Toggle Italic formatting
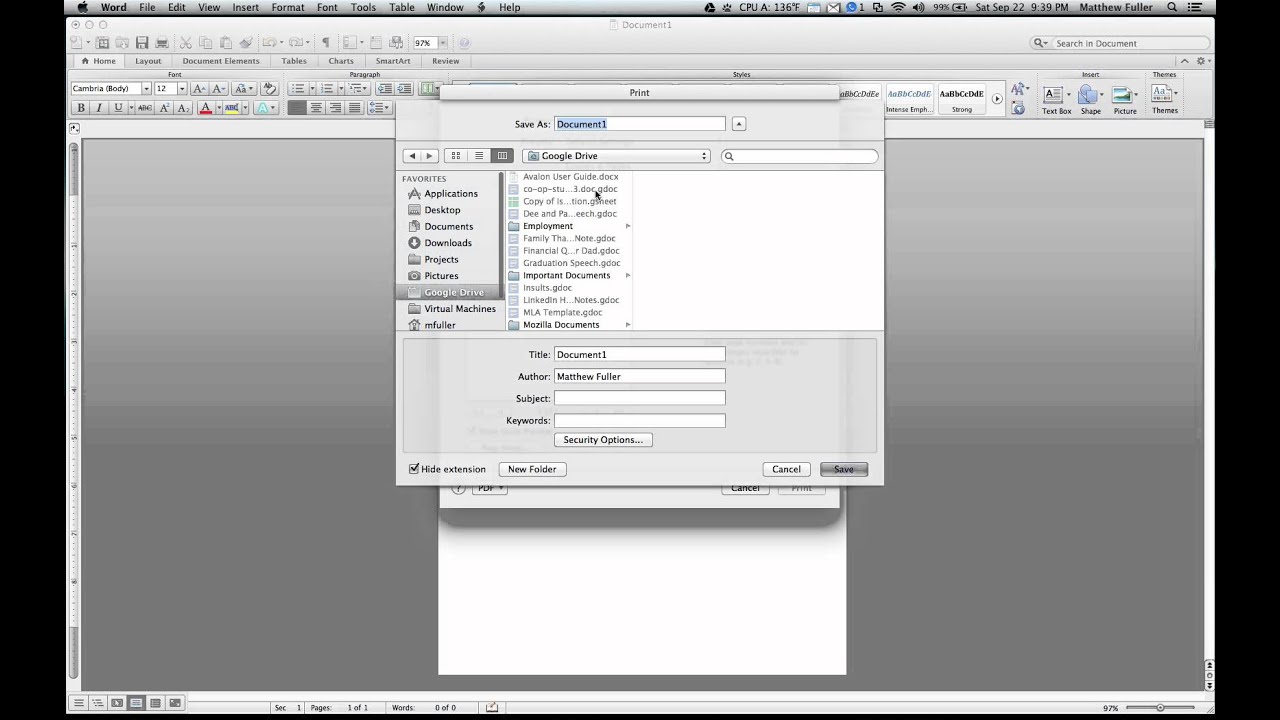Viewport: 1280px width, 720px height. (100, 108)
